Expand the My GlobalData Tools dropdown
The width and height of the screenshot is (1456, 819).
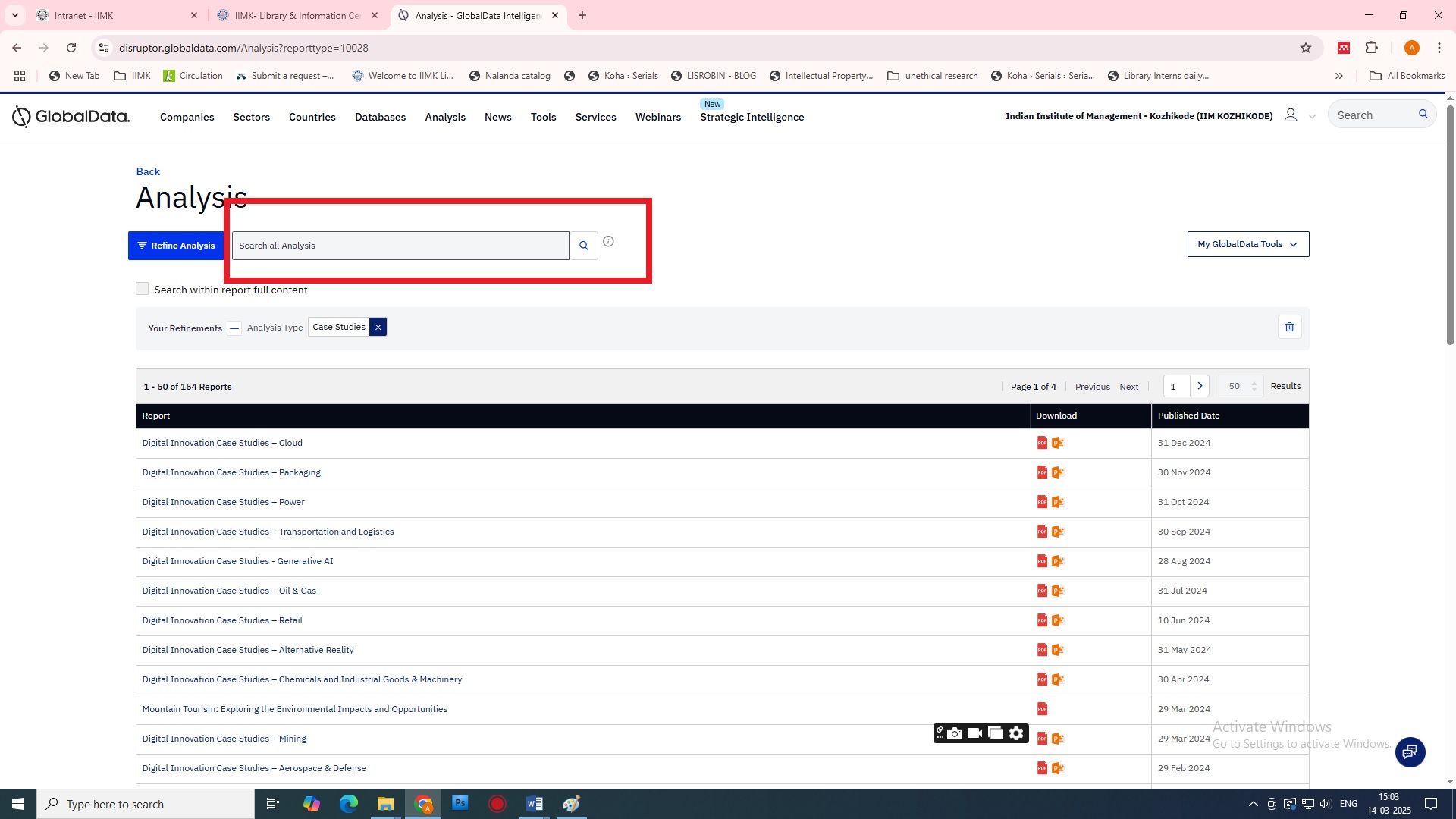point(1247,244)
